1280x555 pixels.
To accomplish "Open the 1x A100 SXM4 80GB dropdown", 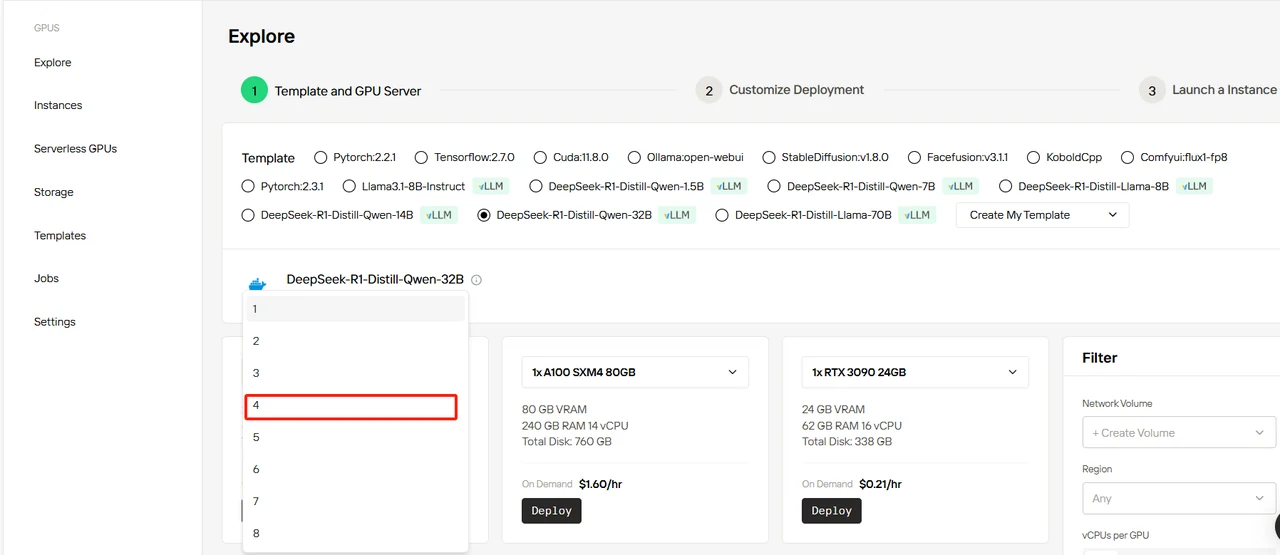I will [x=635, y=372].
